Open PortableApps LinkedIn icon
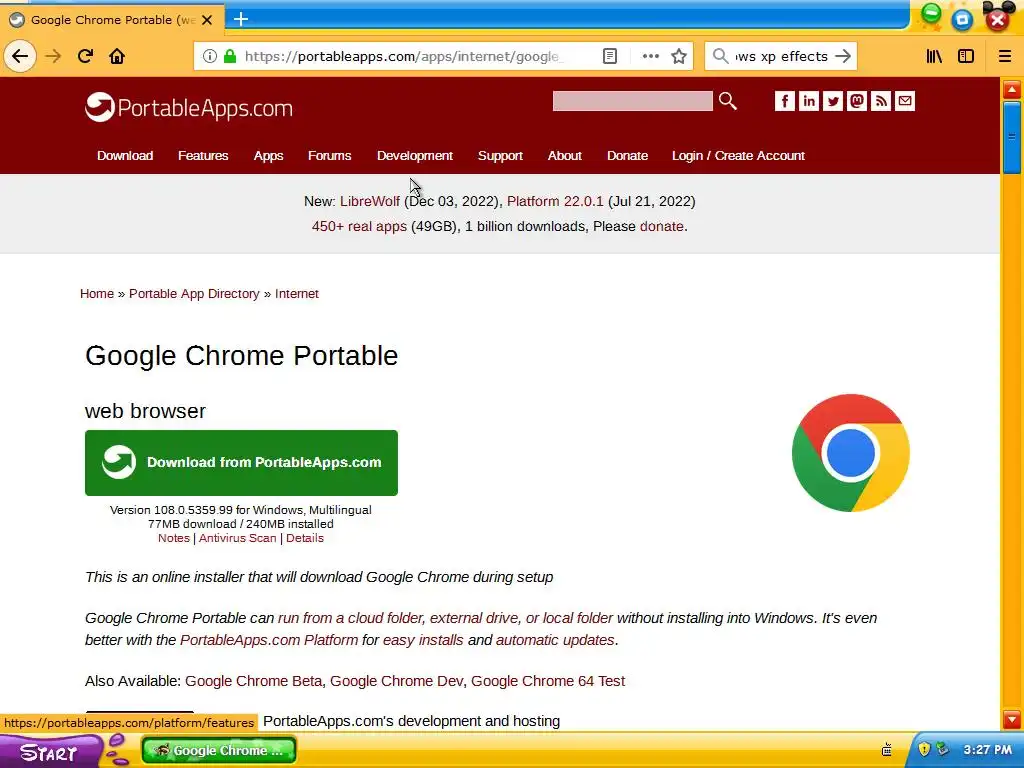Image resolution: width=1024 pixels, height=768 pixels. pyautogui.click(x=808, y=101)
